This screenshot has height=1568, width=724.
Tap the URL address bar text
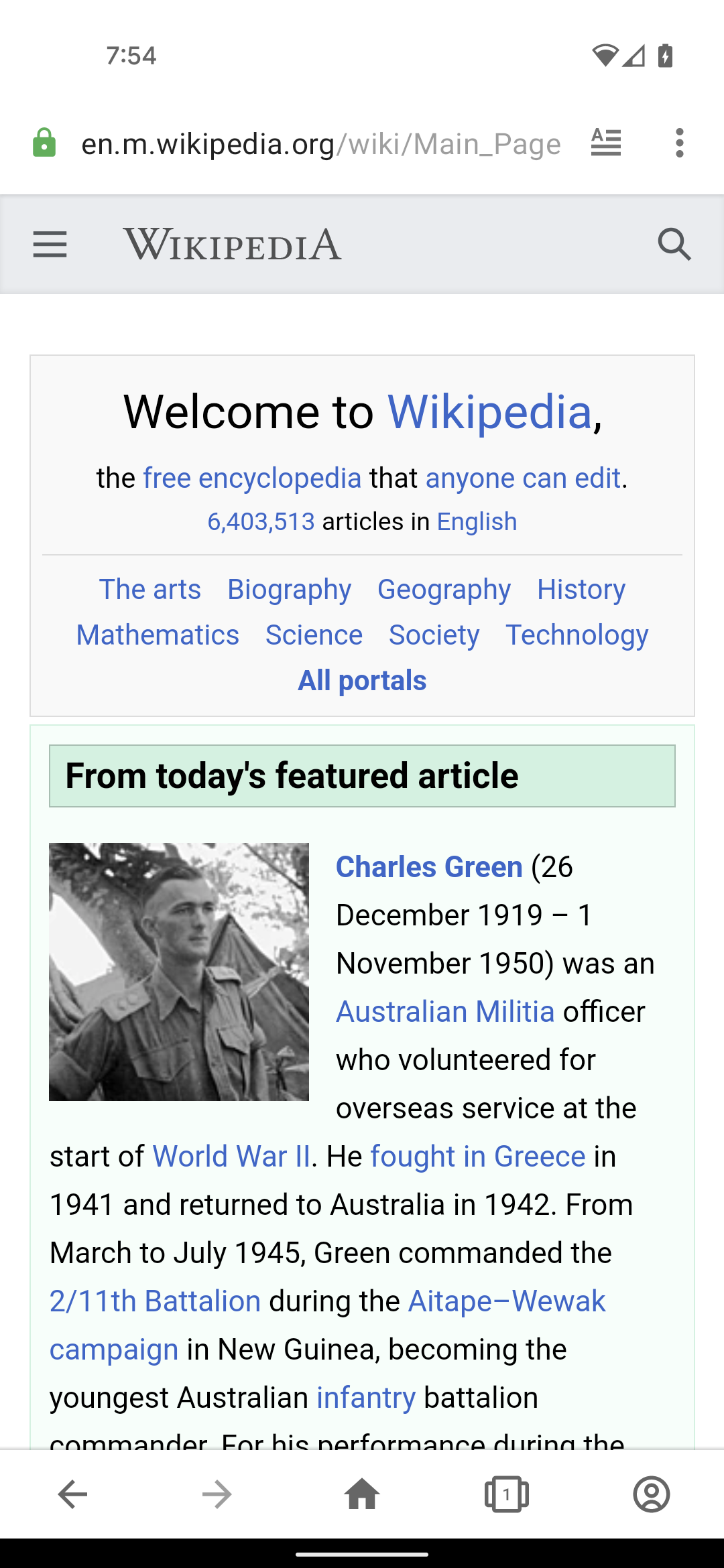320,144
